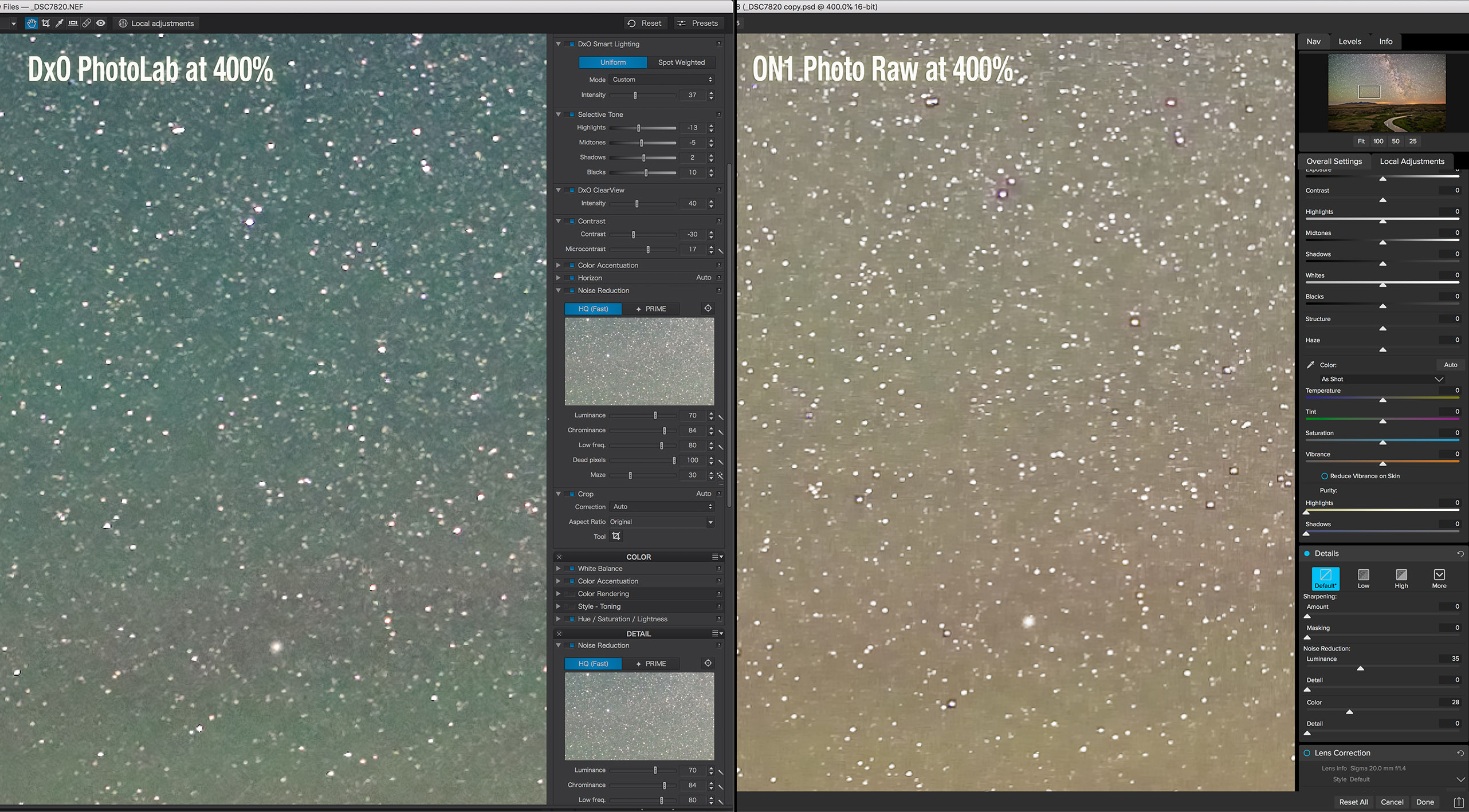The image size is (1469, 812).
Task: Click the Reset All button
Action: click(x=1353, y=802)
